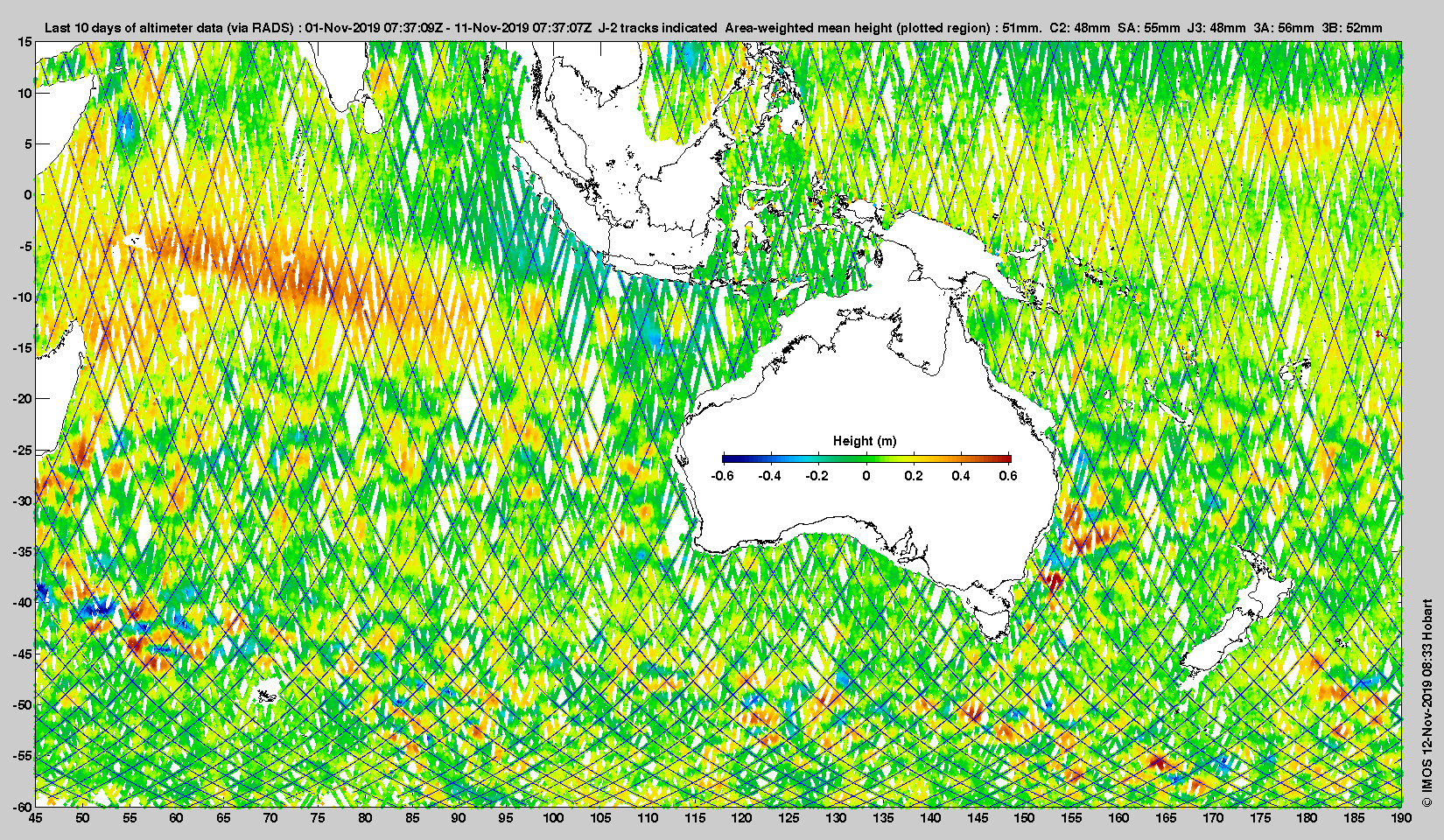
Task: Click the latitude axis label '-60'
Action: (x=22, y=806)
